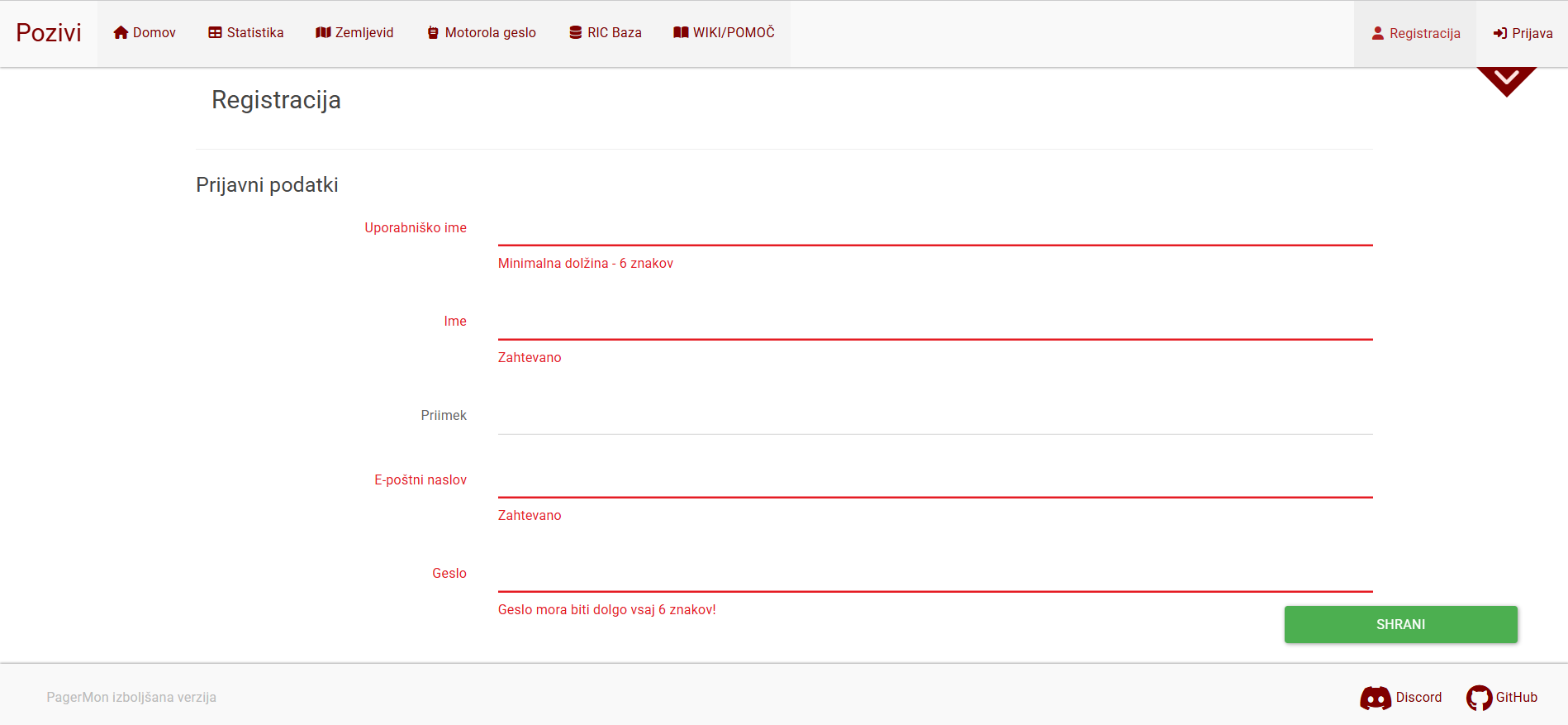Open the WIKI/POMOČ page

(x=724, y=33)
